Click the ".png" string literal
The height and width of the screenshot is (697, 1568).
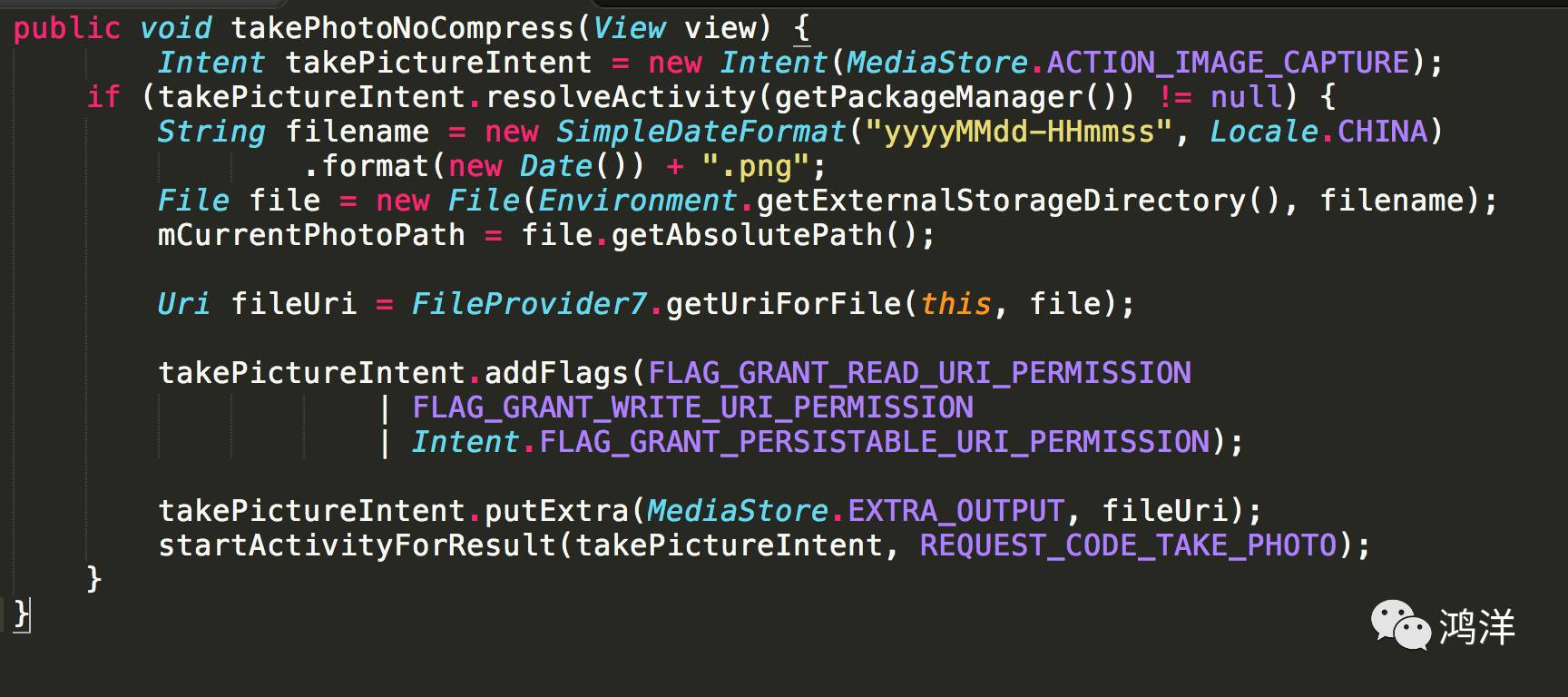point(756,167)
